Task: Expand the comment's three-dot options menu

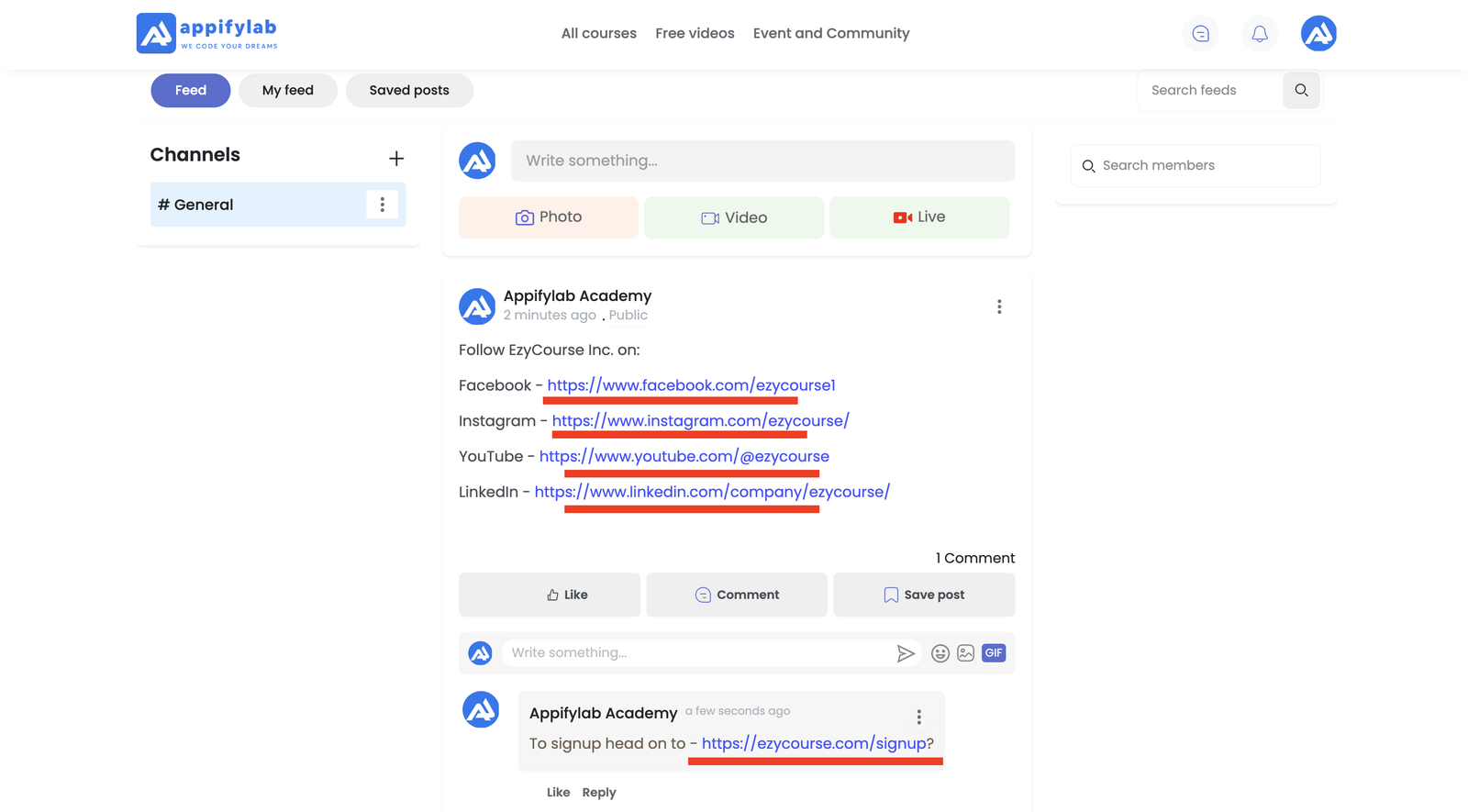Action: (918, 717)
